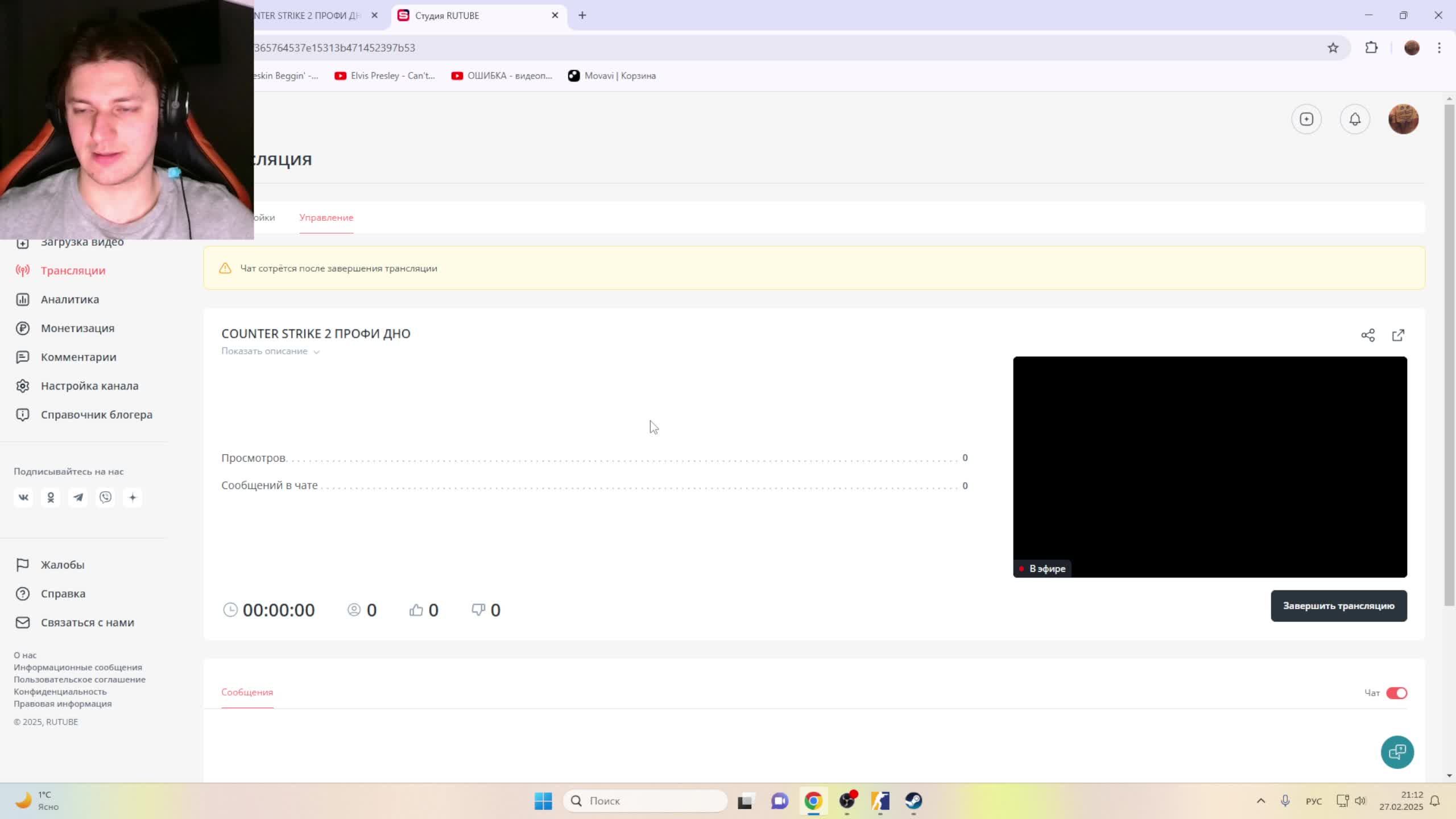The image size is (1456, 819).
Task: Open Информационные сообщения footer link
Action: tap(78, 667)
